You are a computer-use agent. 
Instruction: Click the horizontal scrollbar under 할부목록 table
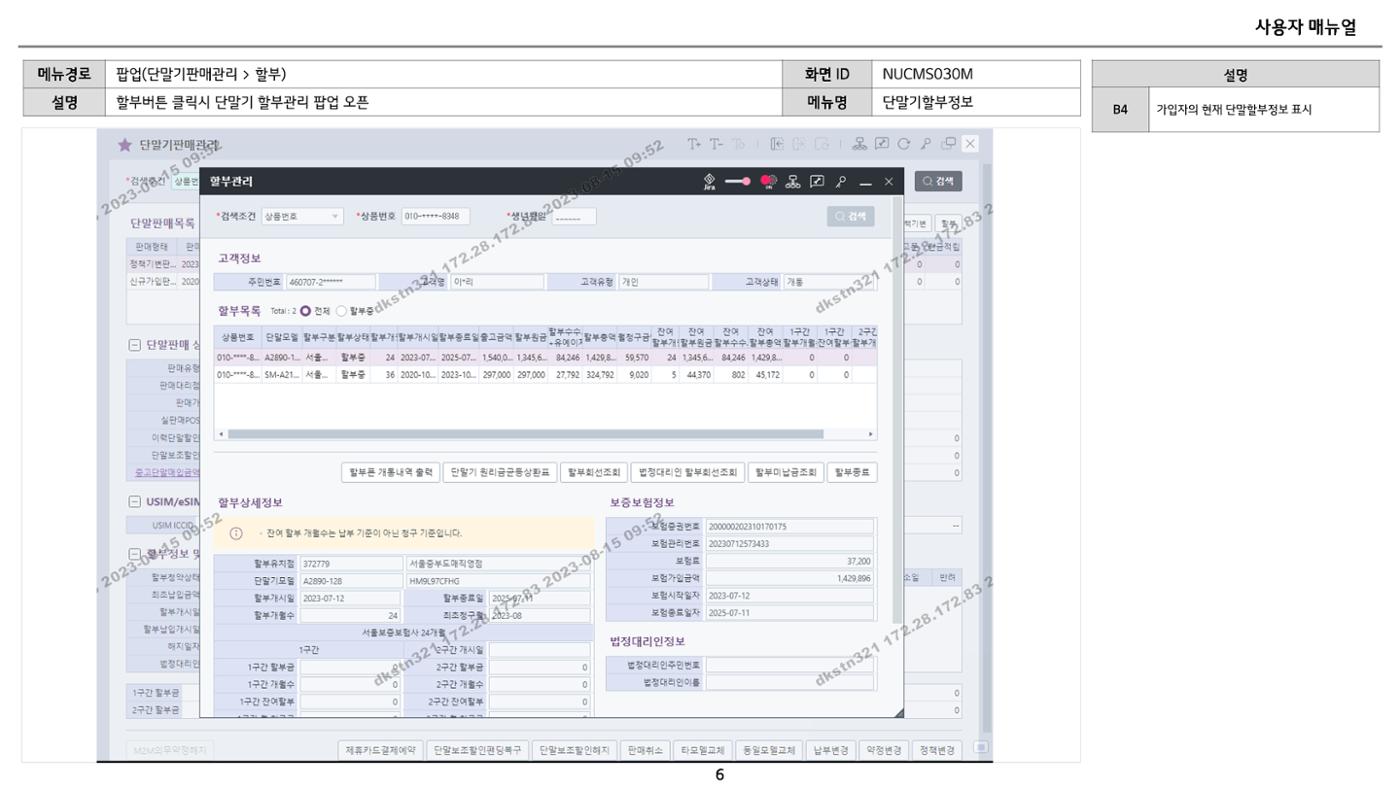(x=525, y=434)
